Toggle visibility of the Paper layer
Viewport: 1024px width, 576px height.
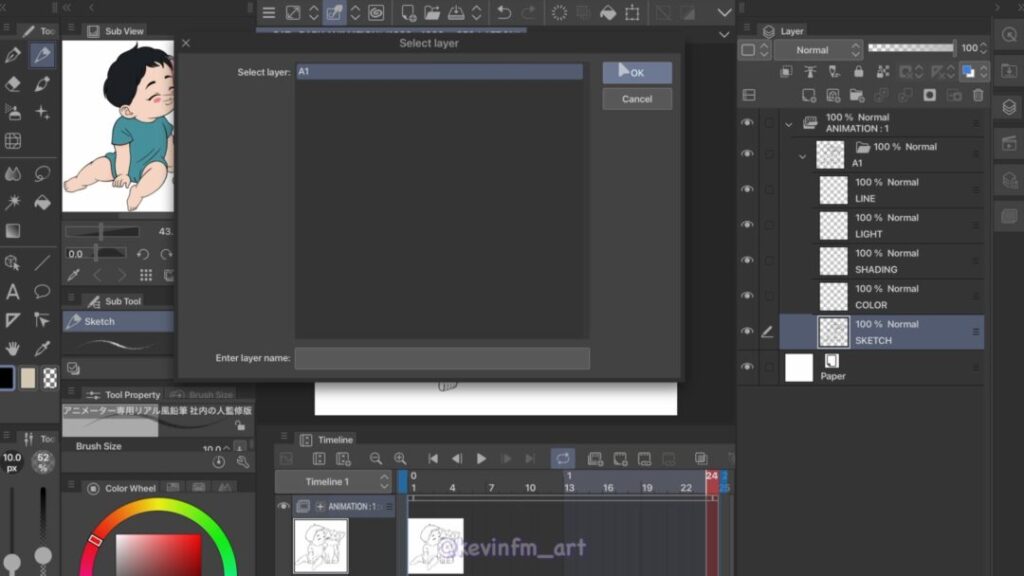pyautogui.click(x=747, y=367)
